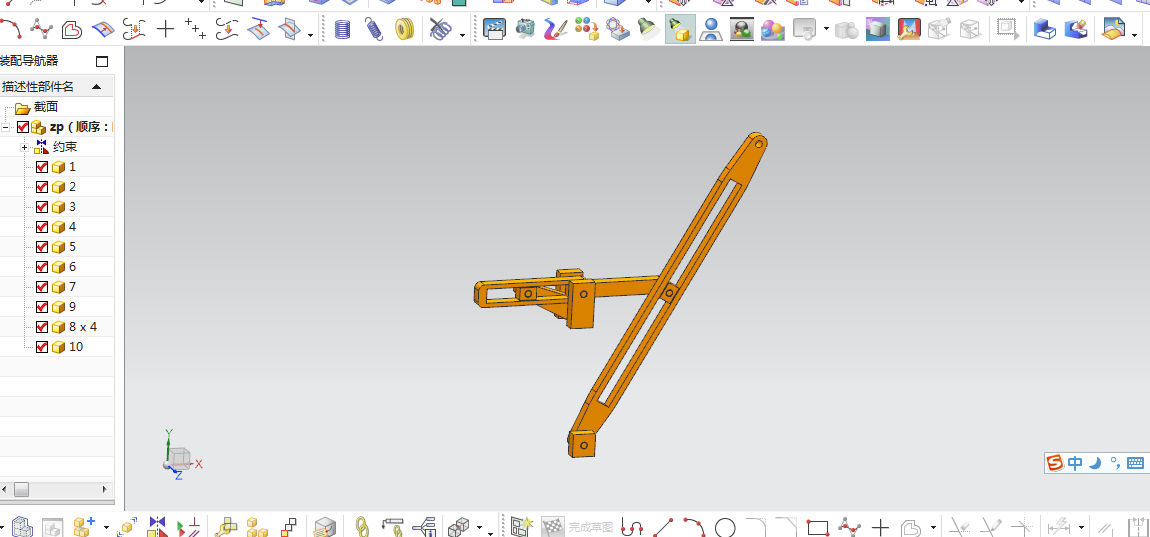
Task: Uncheck component 1 checkbox
Action: pos(42,167)
